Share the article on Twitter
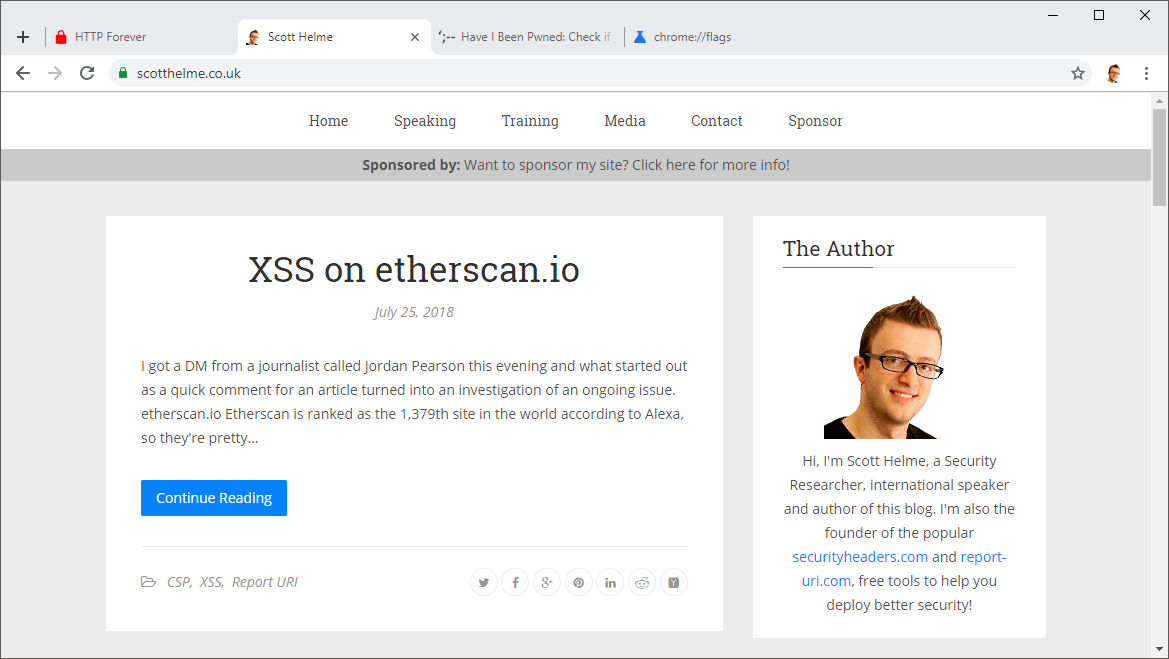This screenshot has width=1169, height=659. 483,581
